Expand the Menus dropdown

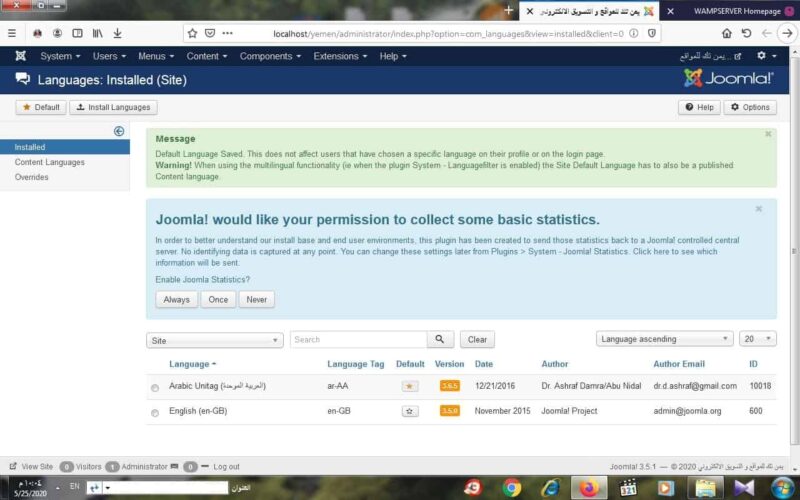pyautogui.click(x=156, y=56)
